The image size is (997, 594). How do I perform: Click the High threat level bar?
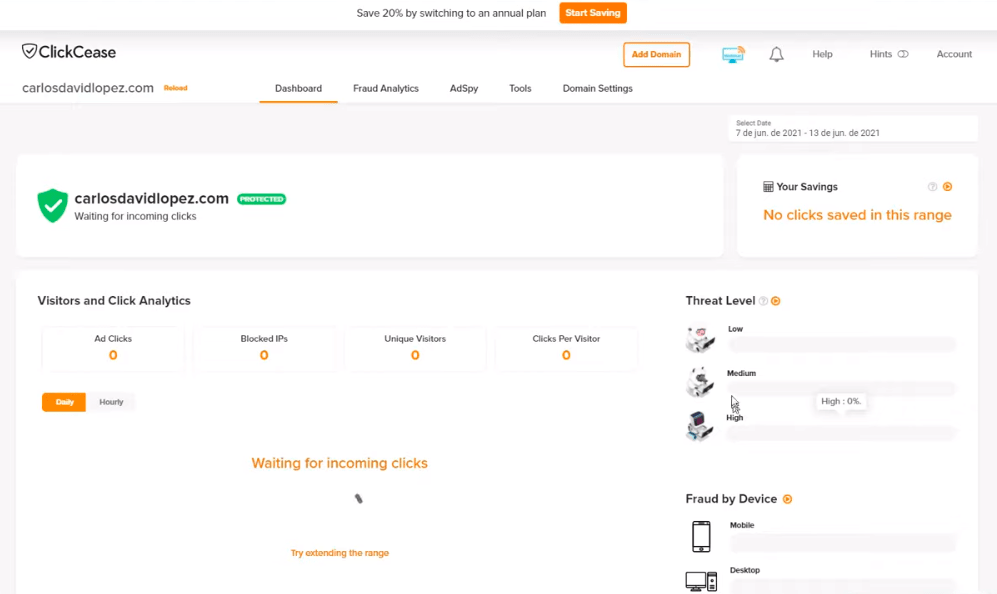tap(842, 433)
